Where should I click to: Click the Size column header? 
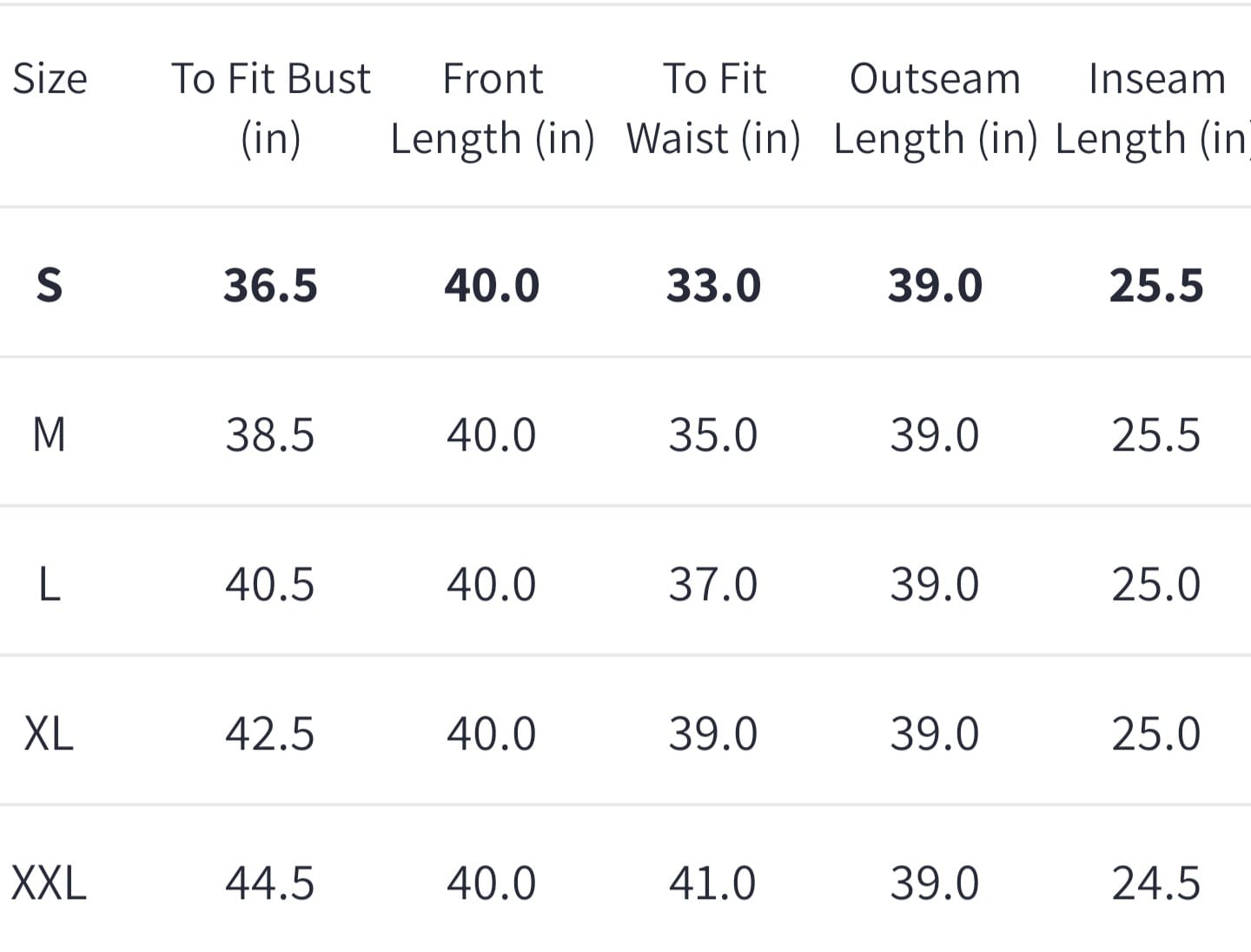tap(50, 79)
